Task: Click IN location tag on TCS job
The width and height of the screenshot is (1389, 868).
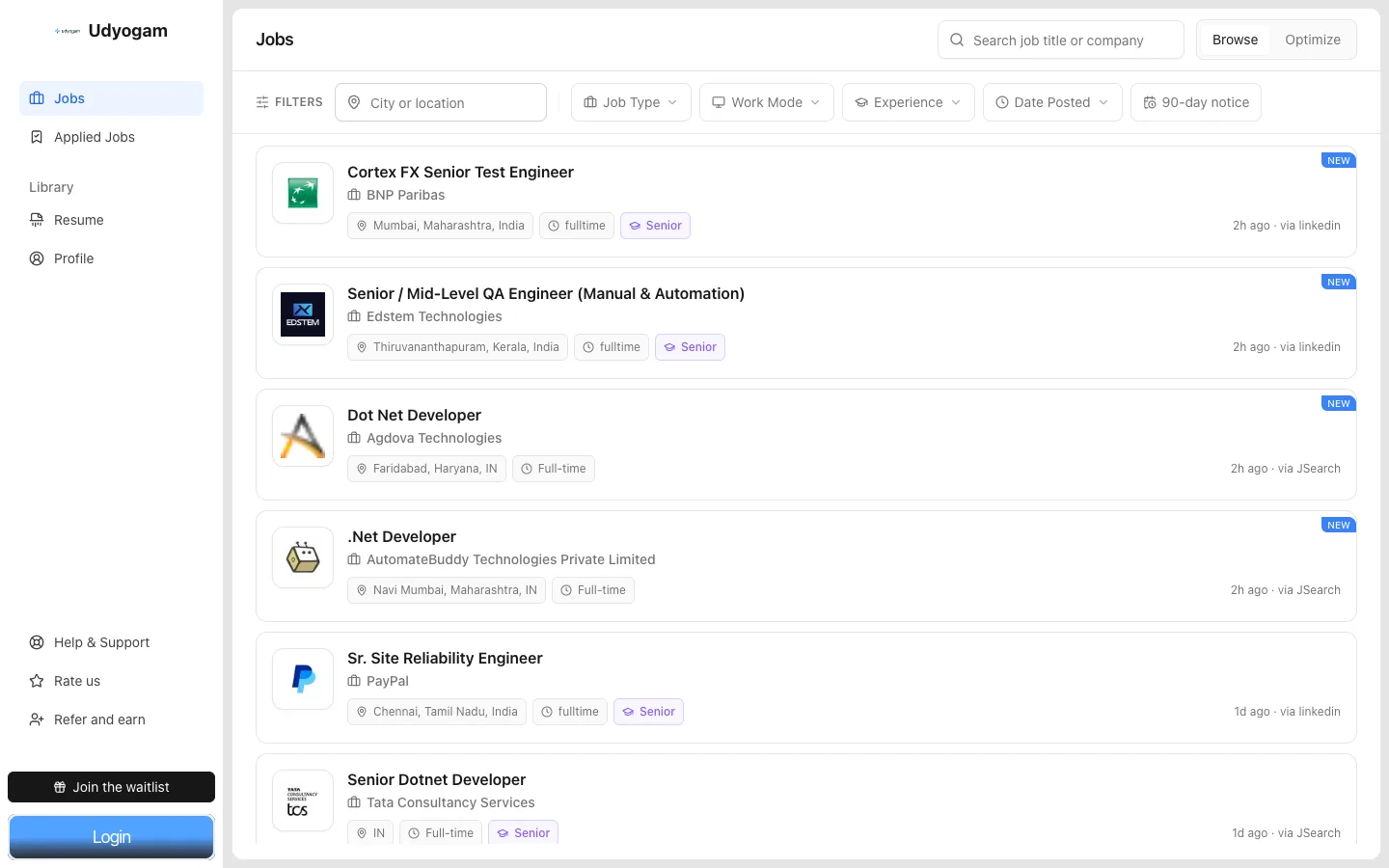Action: coord(370,833)
